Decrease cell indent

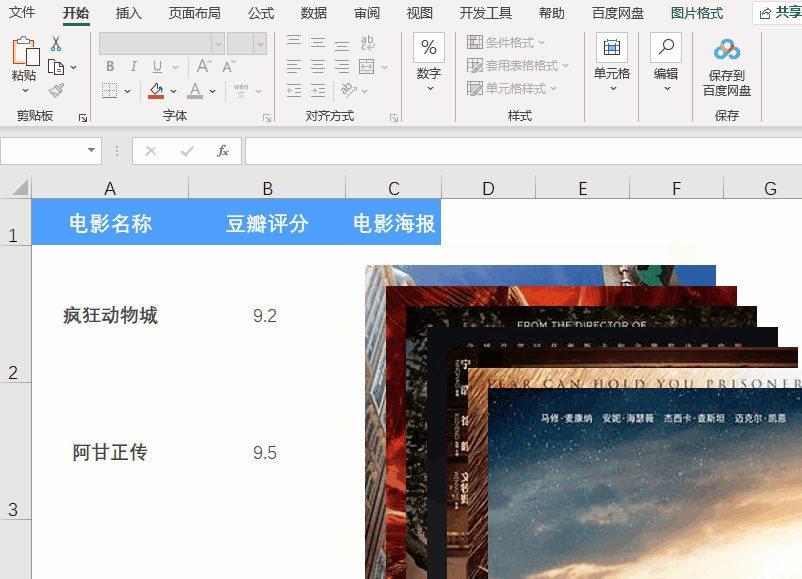tap(294, 91)
